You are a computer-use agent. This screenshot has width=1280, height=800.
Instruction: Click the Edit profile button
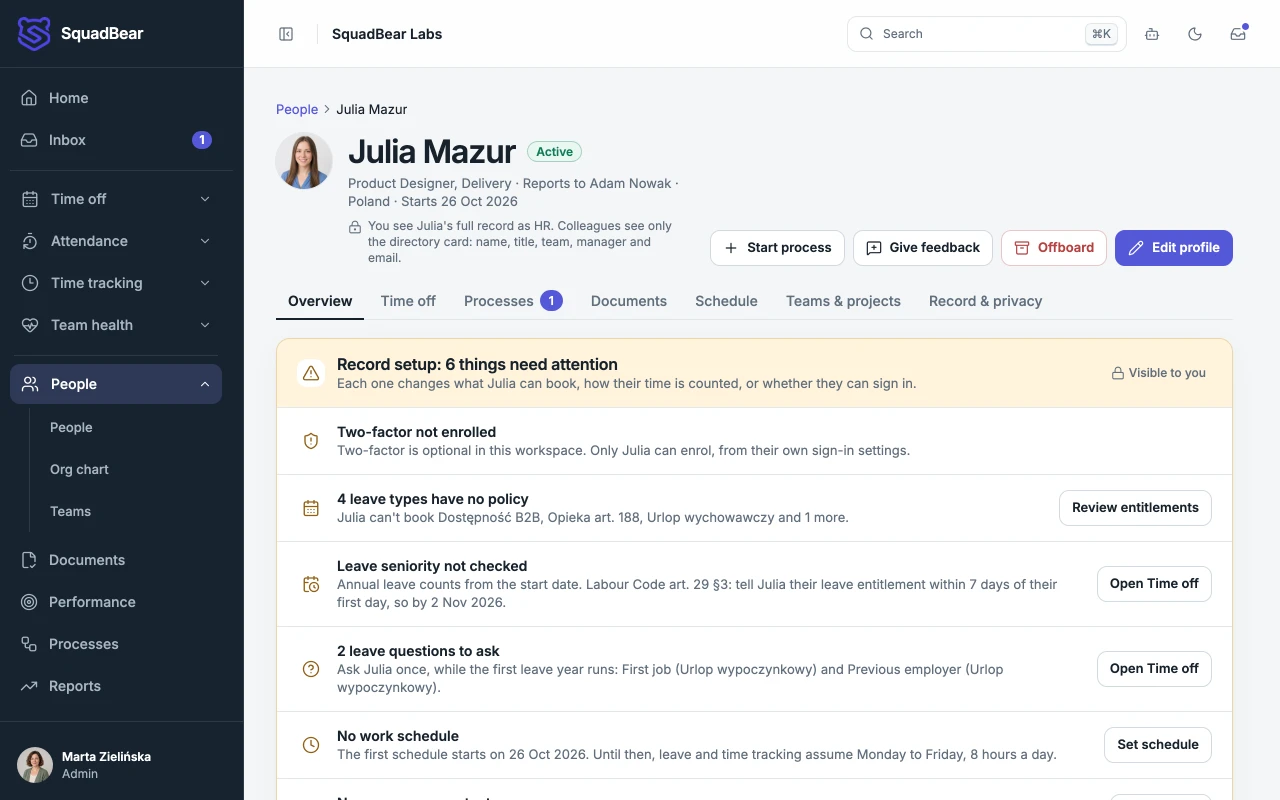tap(1174, 248)
